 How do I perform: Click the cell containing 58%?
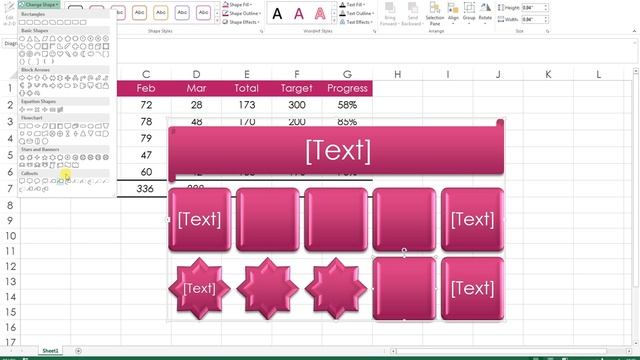(x=347, y=105)
